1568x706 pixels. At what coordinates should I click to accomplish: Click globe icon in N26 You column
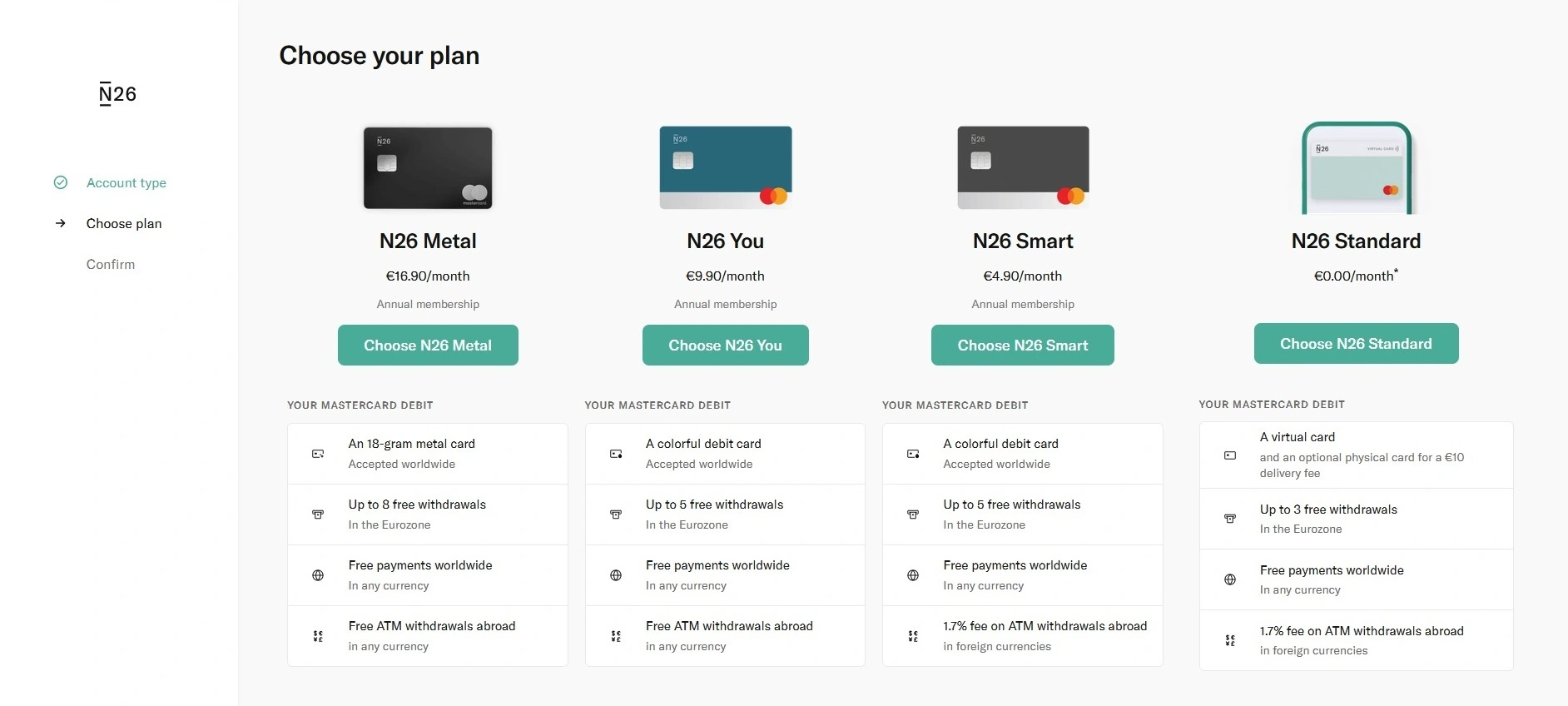point(616,575)
